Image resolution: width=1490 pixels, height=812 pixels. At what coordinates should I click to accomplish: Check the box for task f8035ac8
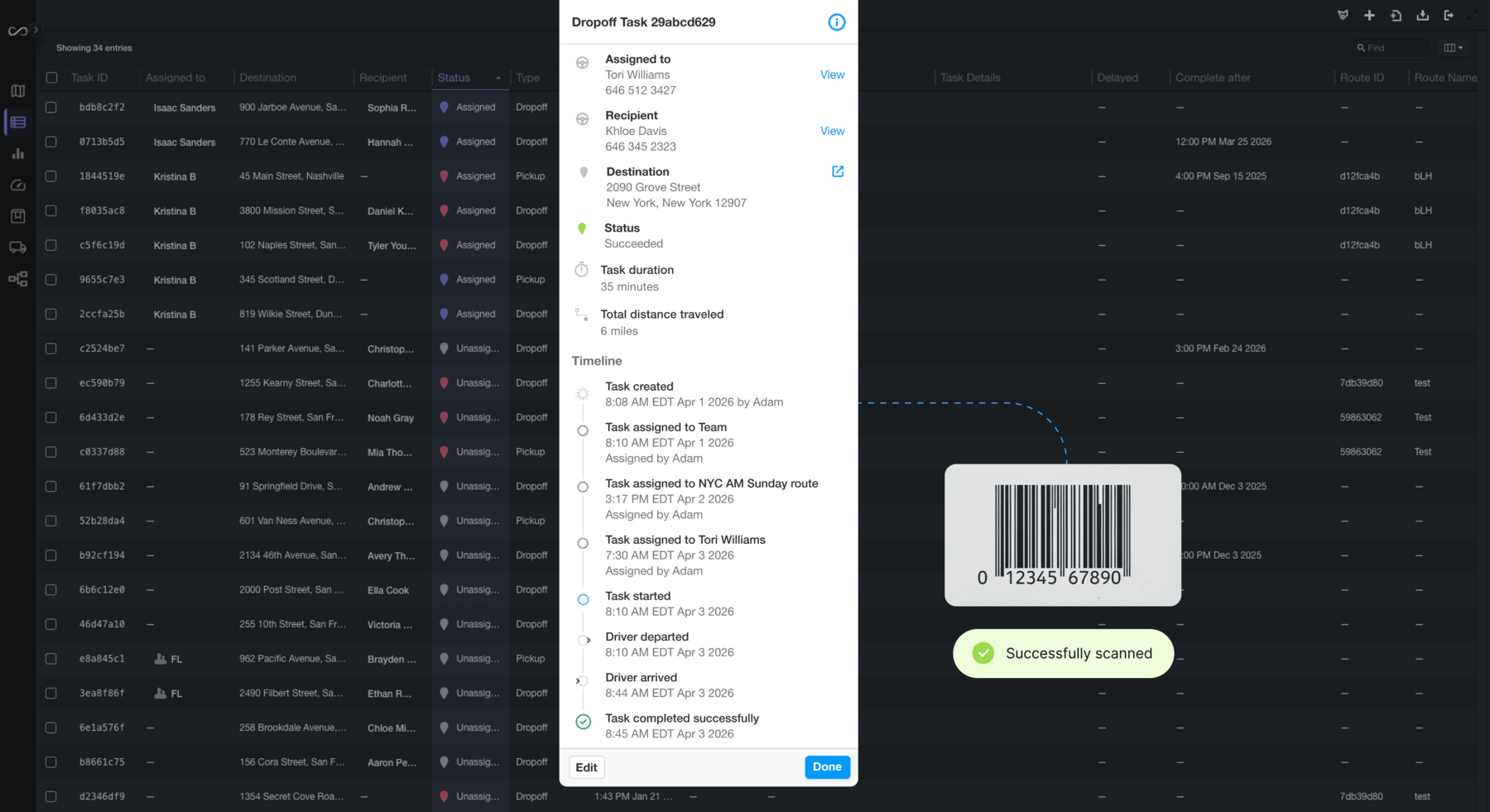pyautogui.click(x=51, y=211)
